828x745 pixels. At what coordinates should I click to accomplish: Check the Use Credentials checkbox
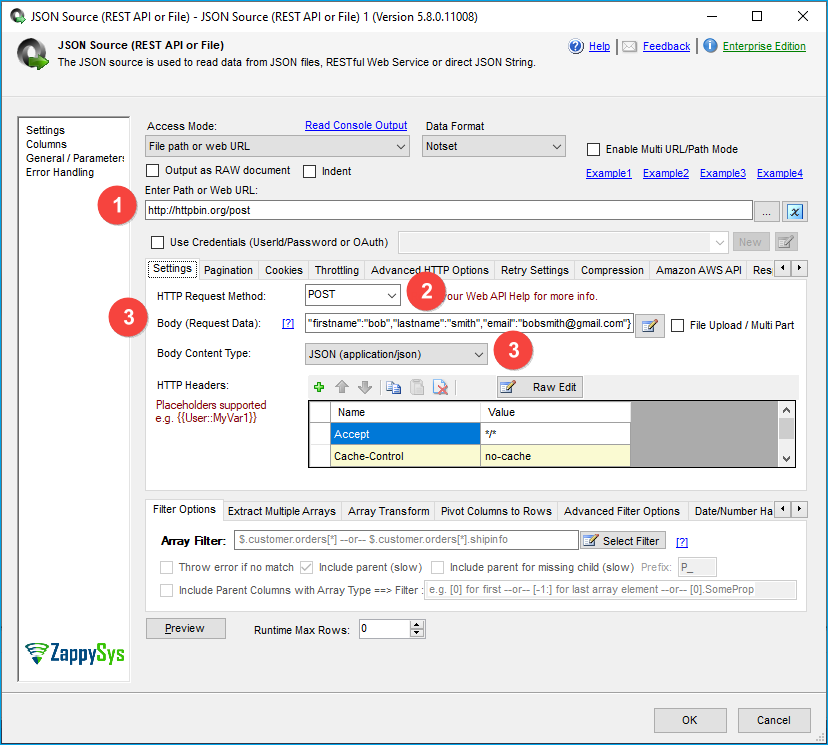tap(157, 242)
